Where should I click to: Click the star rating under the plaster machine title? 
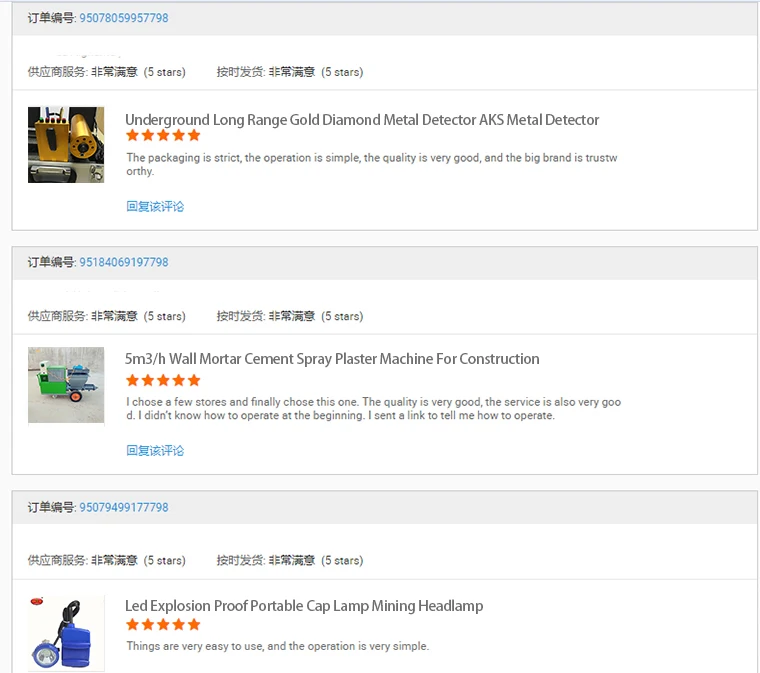click(163, 381)
